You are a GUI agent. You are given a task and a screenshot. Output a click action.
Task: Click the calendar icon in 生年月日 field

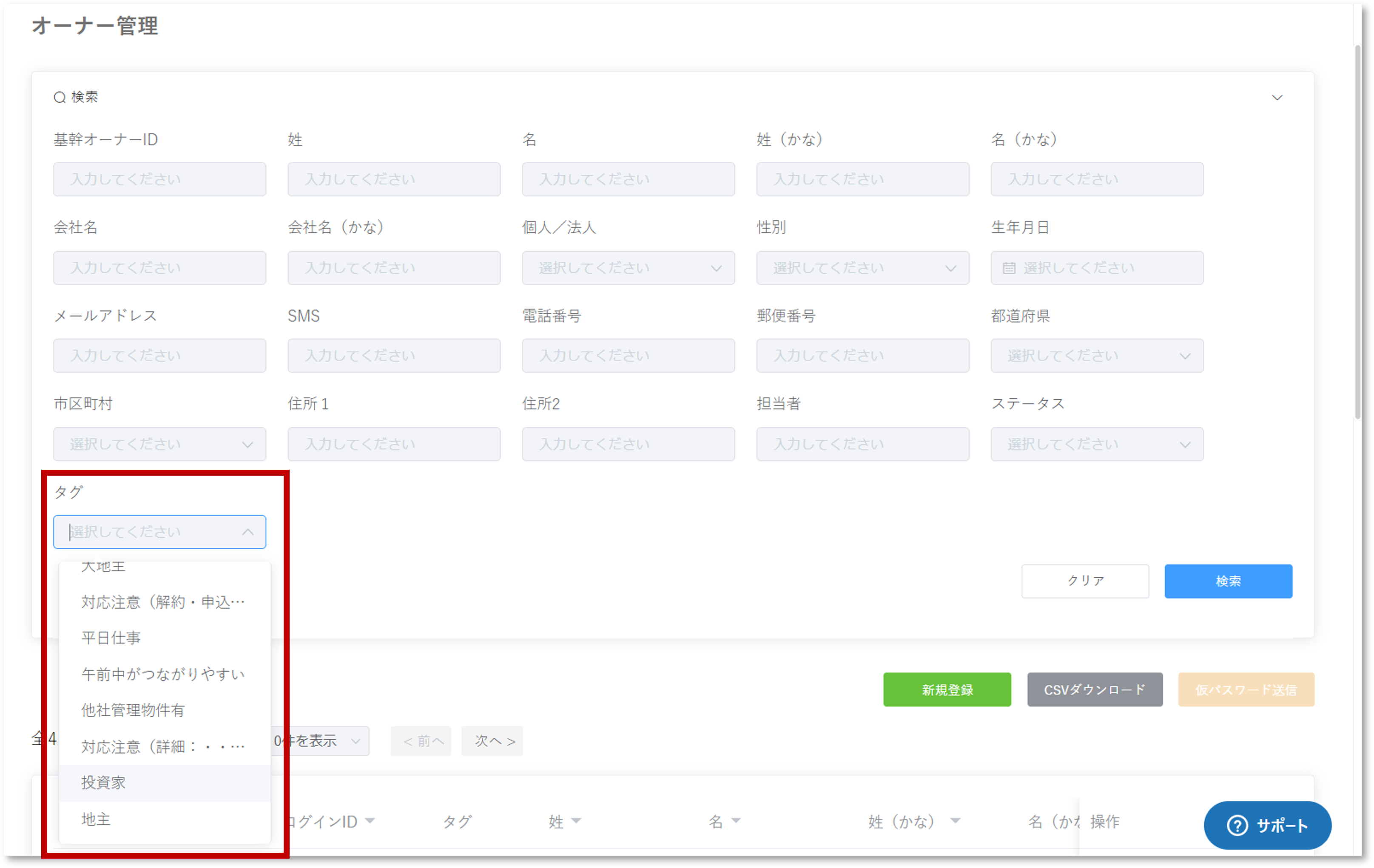pos(1009,267)
